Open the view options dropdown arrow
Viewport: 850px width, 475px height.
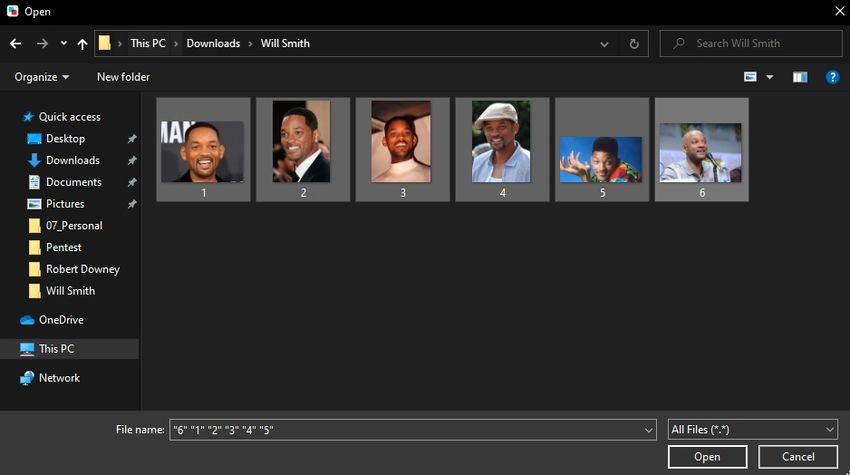point(770,77)
